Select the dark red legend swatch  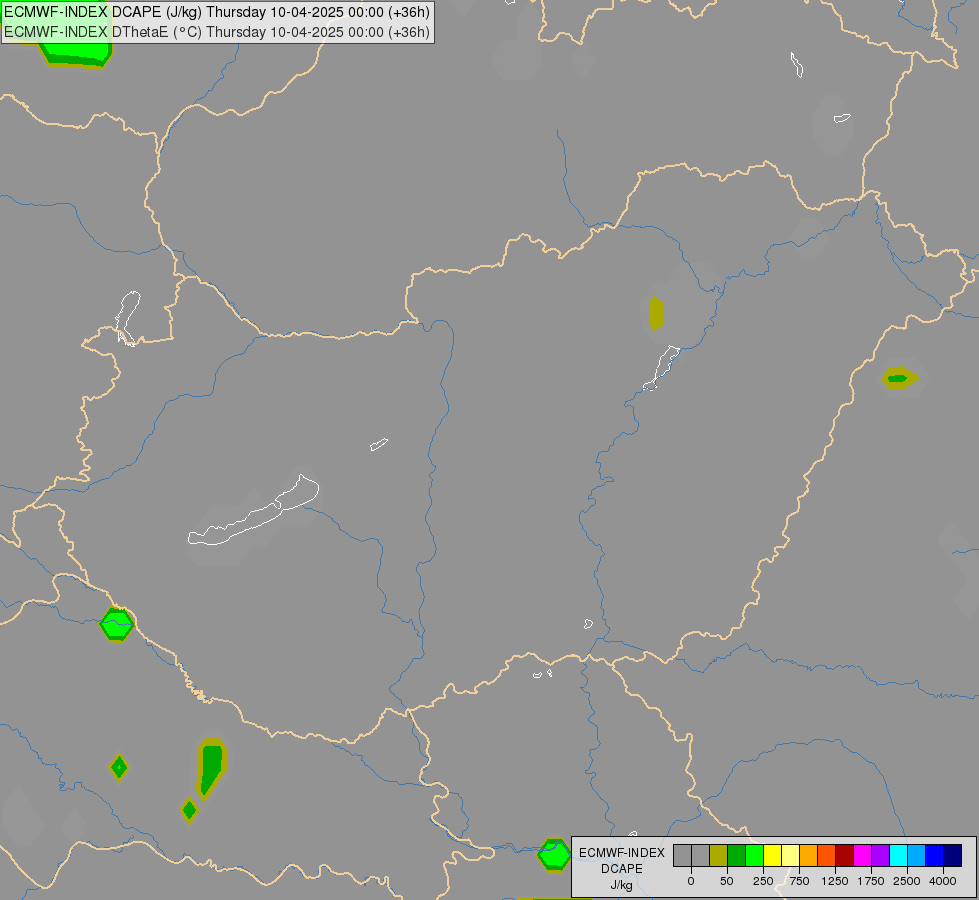[845, 855]
